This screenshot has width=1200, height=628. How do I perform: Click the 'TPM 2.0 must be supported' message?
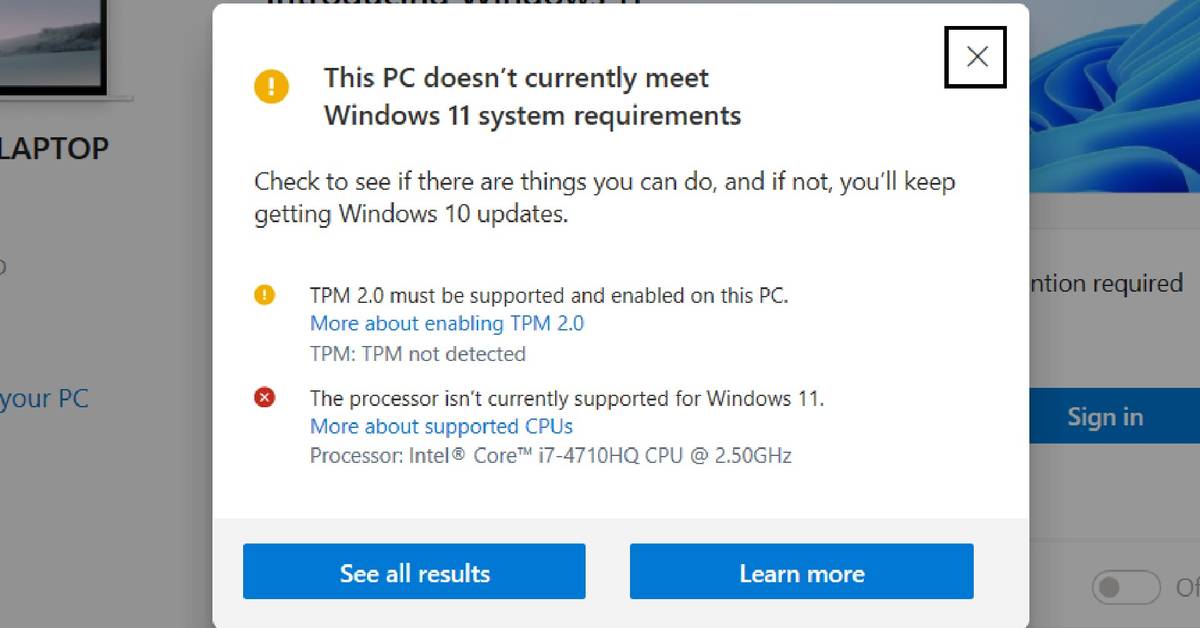[549, 295]
